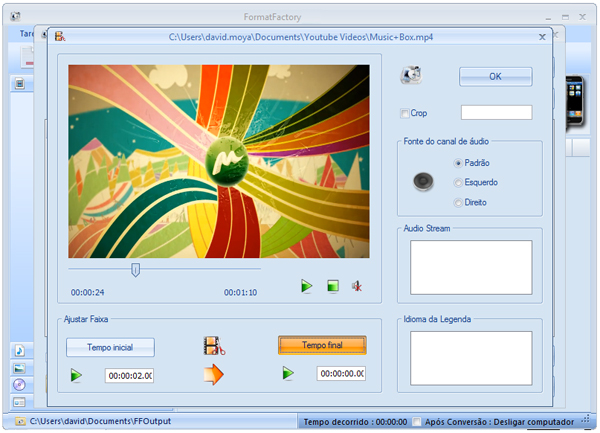The image size is (600, 433).
Task: Enable the Crop checkbox
Action: [x=405, y=113]
